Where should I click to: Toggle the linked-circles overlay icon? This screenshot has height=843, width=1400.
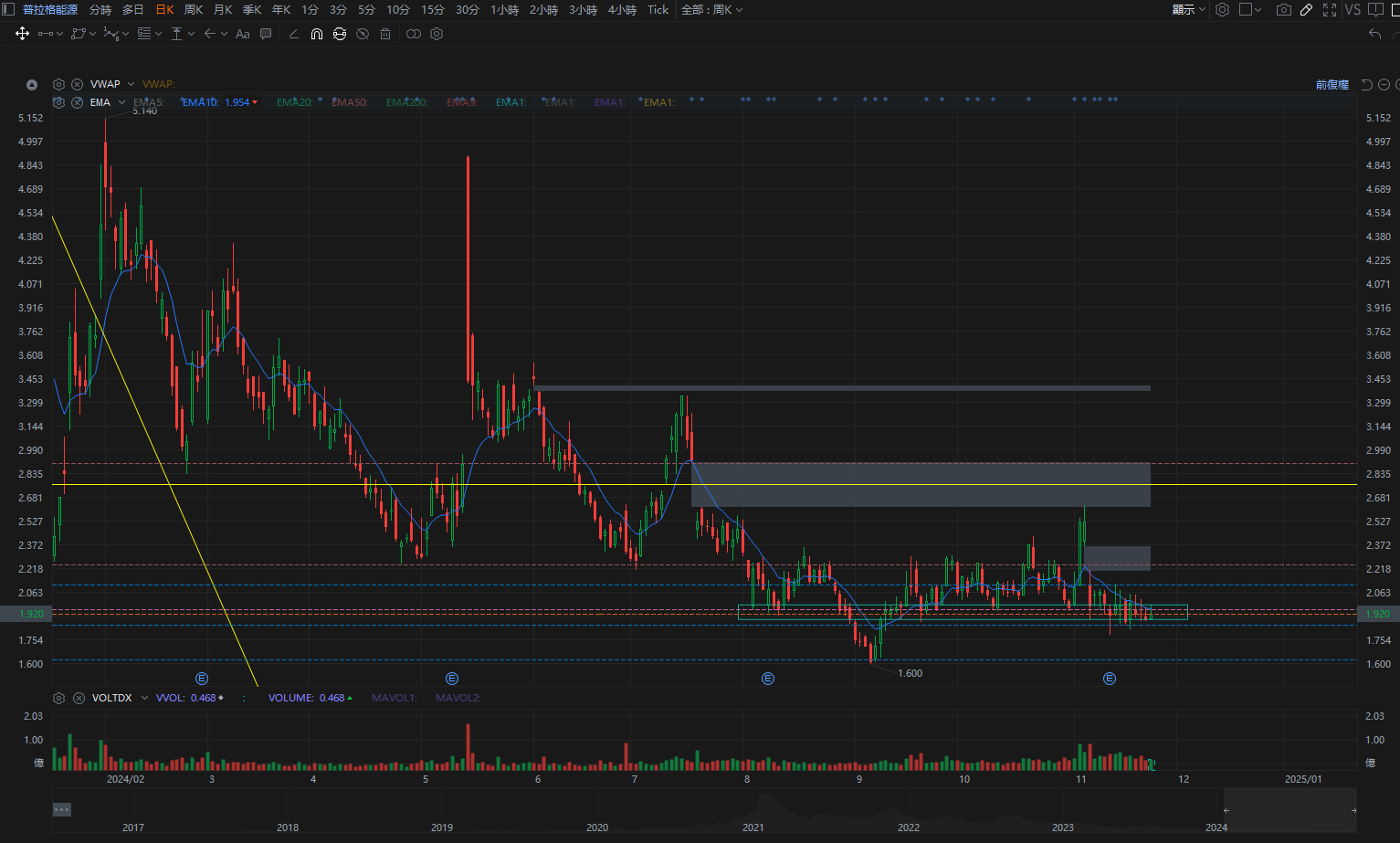414,34
